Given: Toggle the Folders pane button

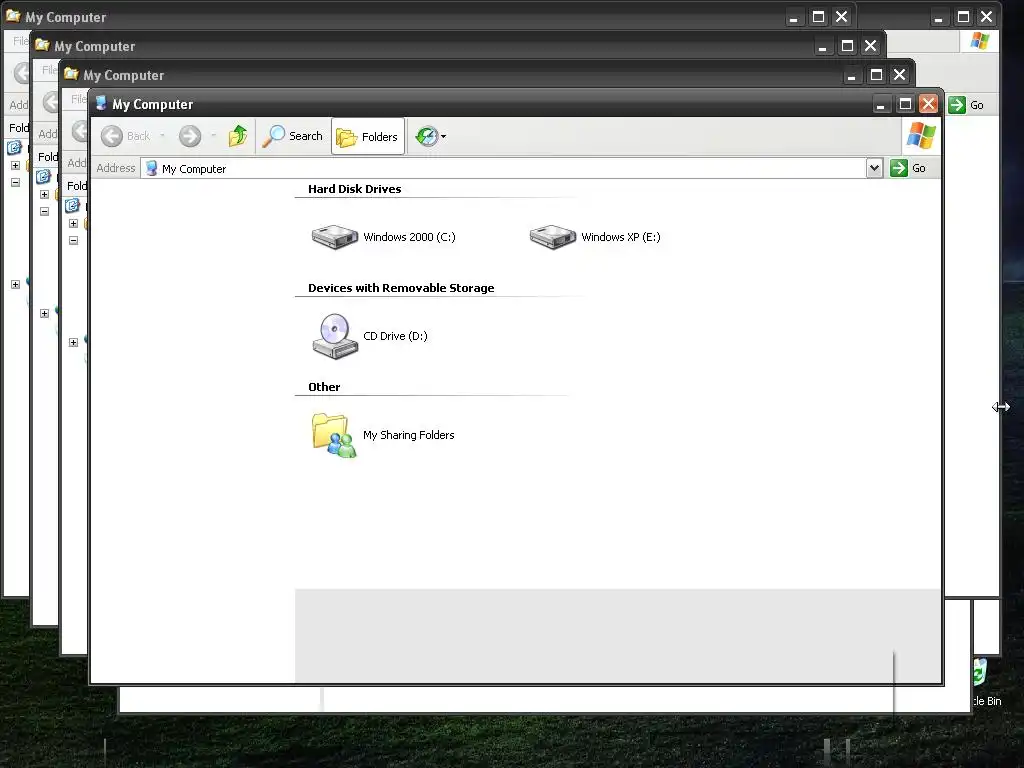Looking at the screenshot, I should pyautogui.click(x=367, y=136).
